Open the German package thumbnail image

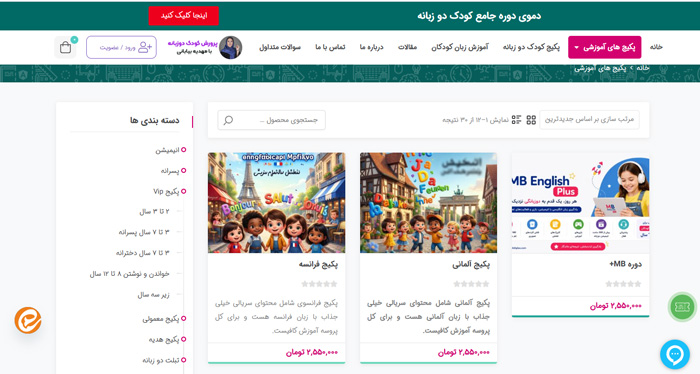[429, 203]
